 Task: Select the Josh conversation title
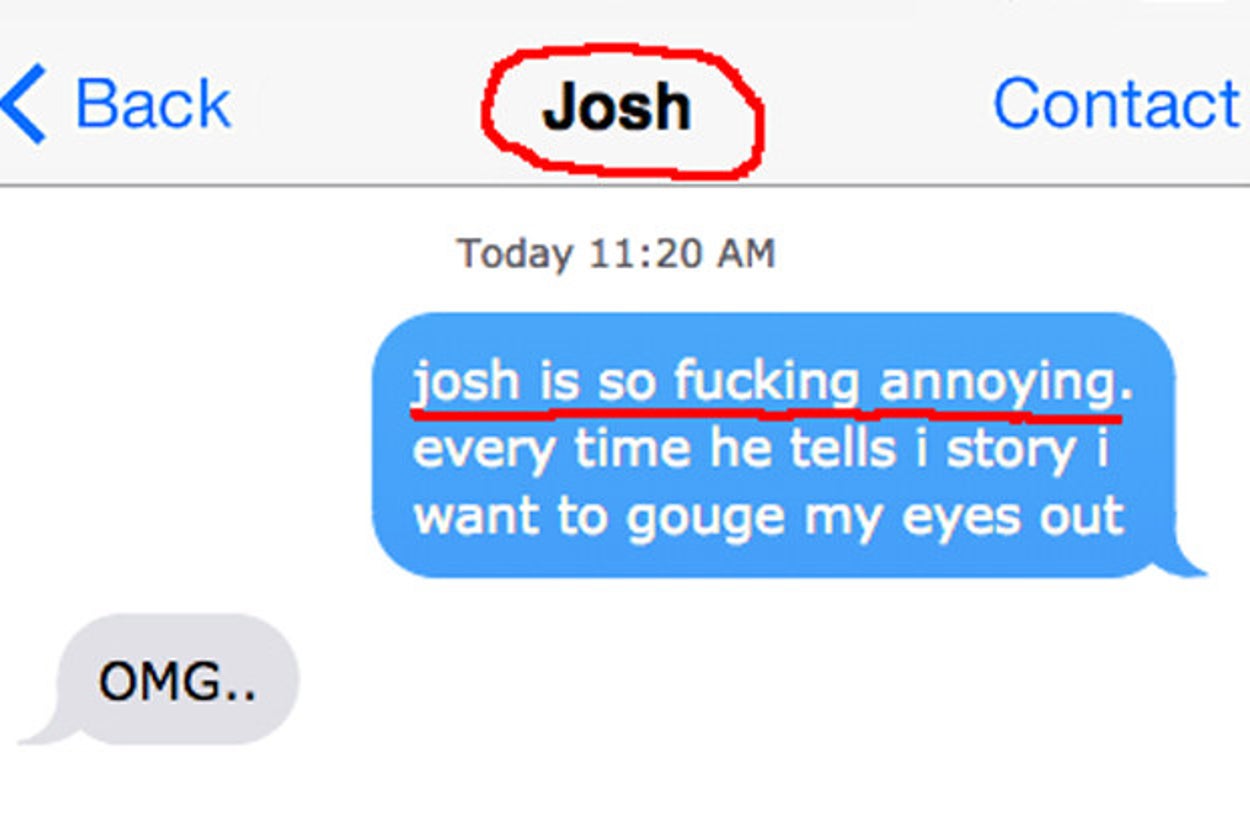click(x=617, y=107)
